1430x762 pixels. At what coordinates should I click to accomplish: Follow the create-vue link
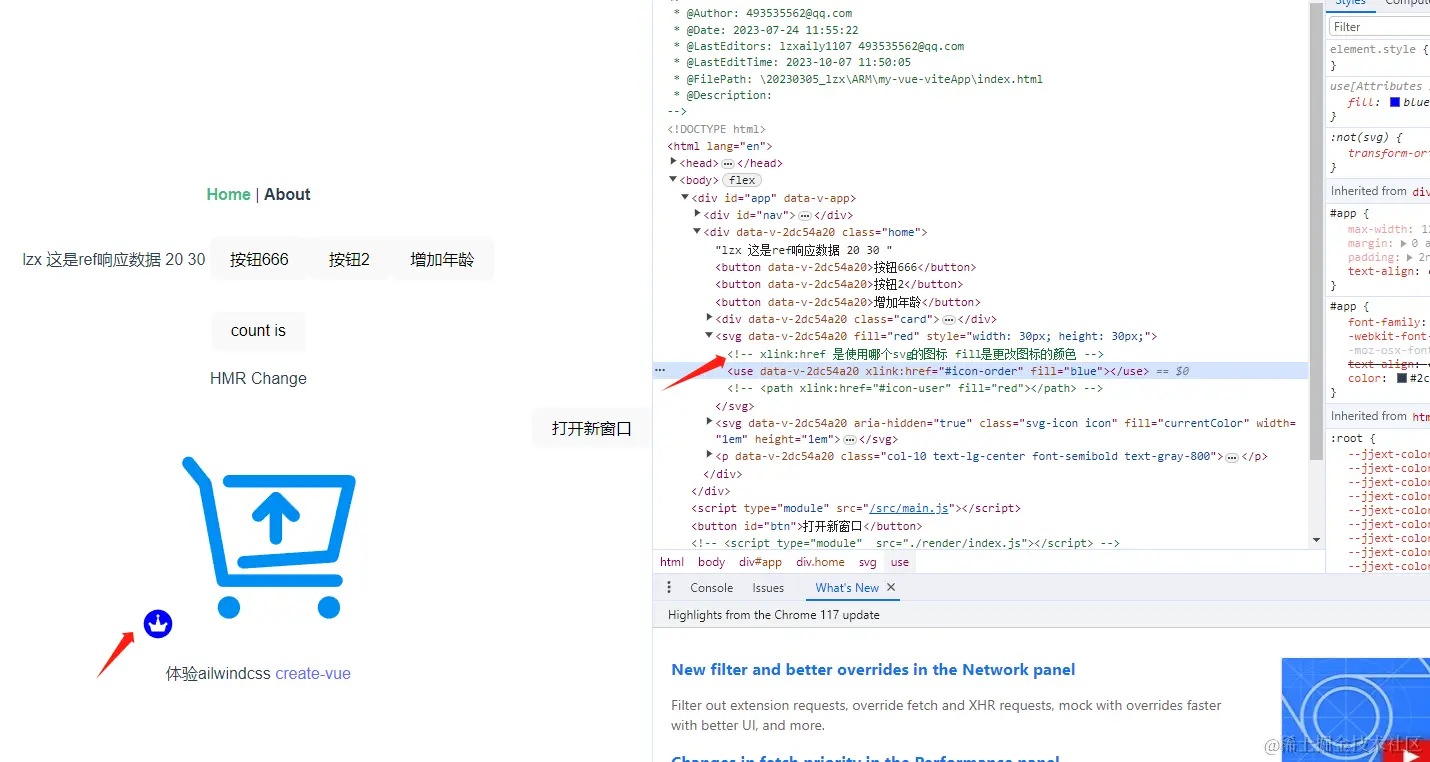tap(313, 674)
